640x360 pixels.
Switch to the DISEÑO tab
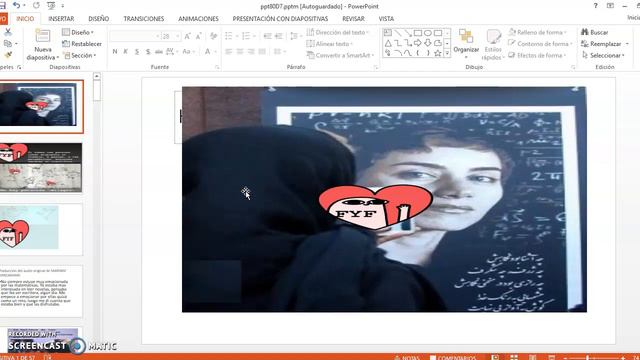[99, 19]
